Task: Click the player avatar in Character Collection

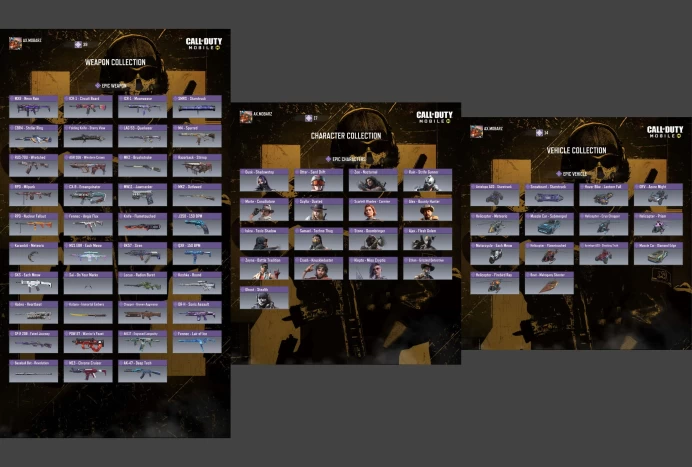Action: point(246,117)
